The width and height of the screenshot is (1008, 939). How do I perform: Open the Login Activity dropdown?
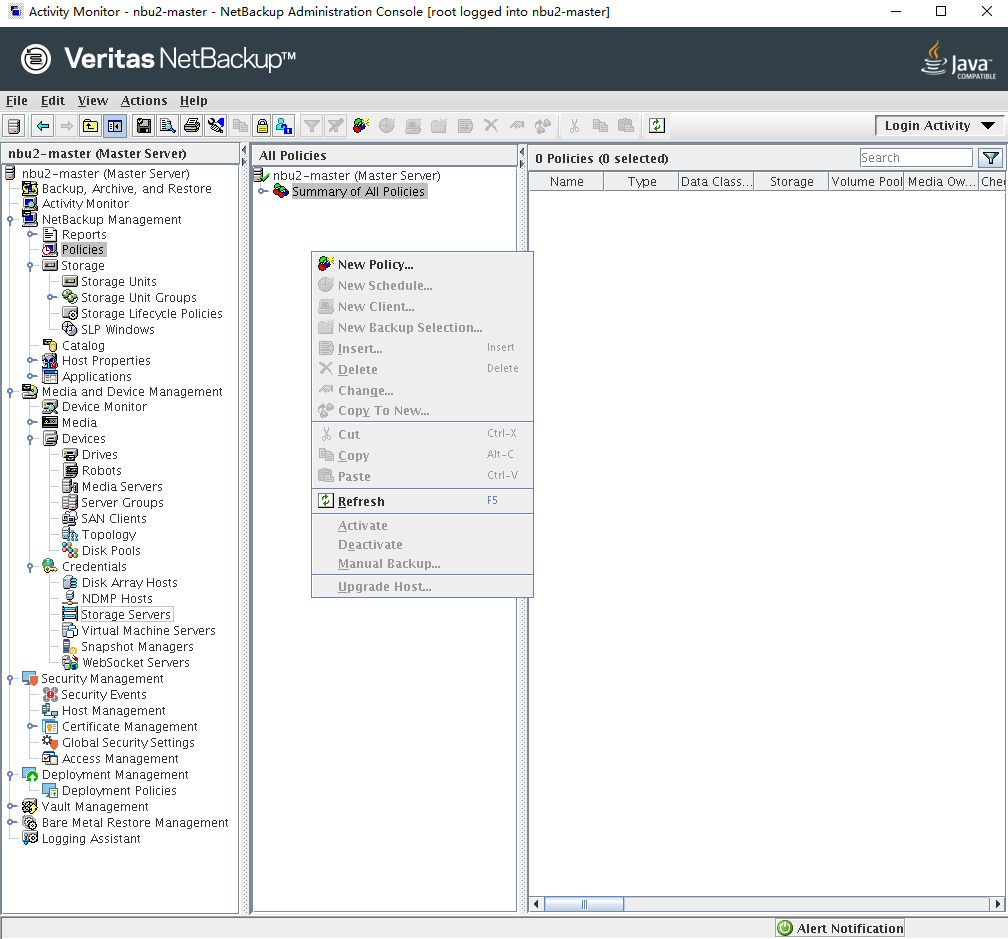(939, 126)
